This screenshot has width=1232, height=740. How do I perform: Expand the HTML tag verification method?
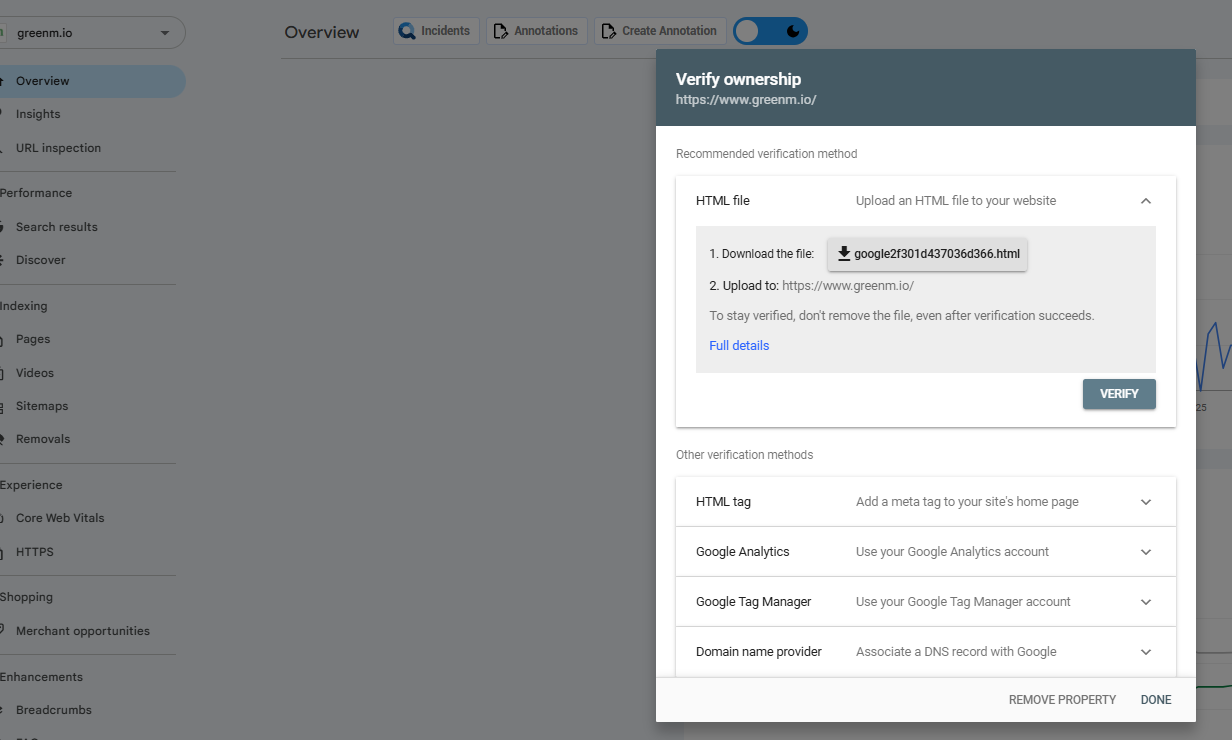point(1146,502)
